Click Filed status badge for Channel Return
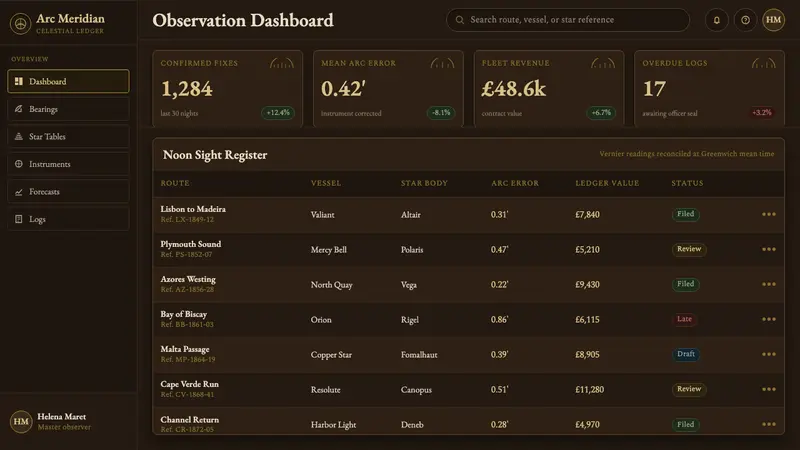Screen dimensions: 800x450 tap(685, 424)
